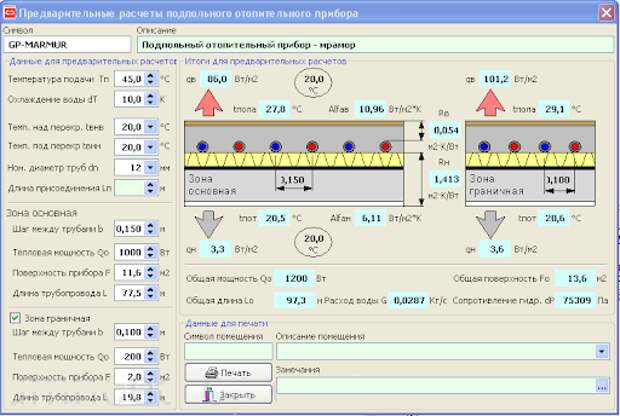The image size is (620, 416).
Task: Click gray downward arrow in main zone
Action: (209, 224)
